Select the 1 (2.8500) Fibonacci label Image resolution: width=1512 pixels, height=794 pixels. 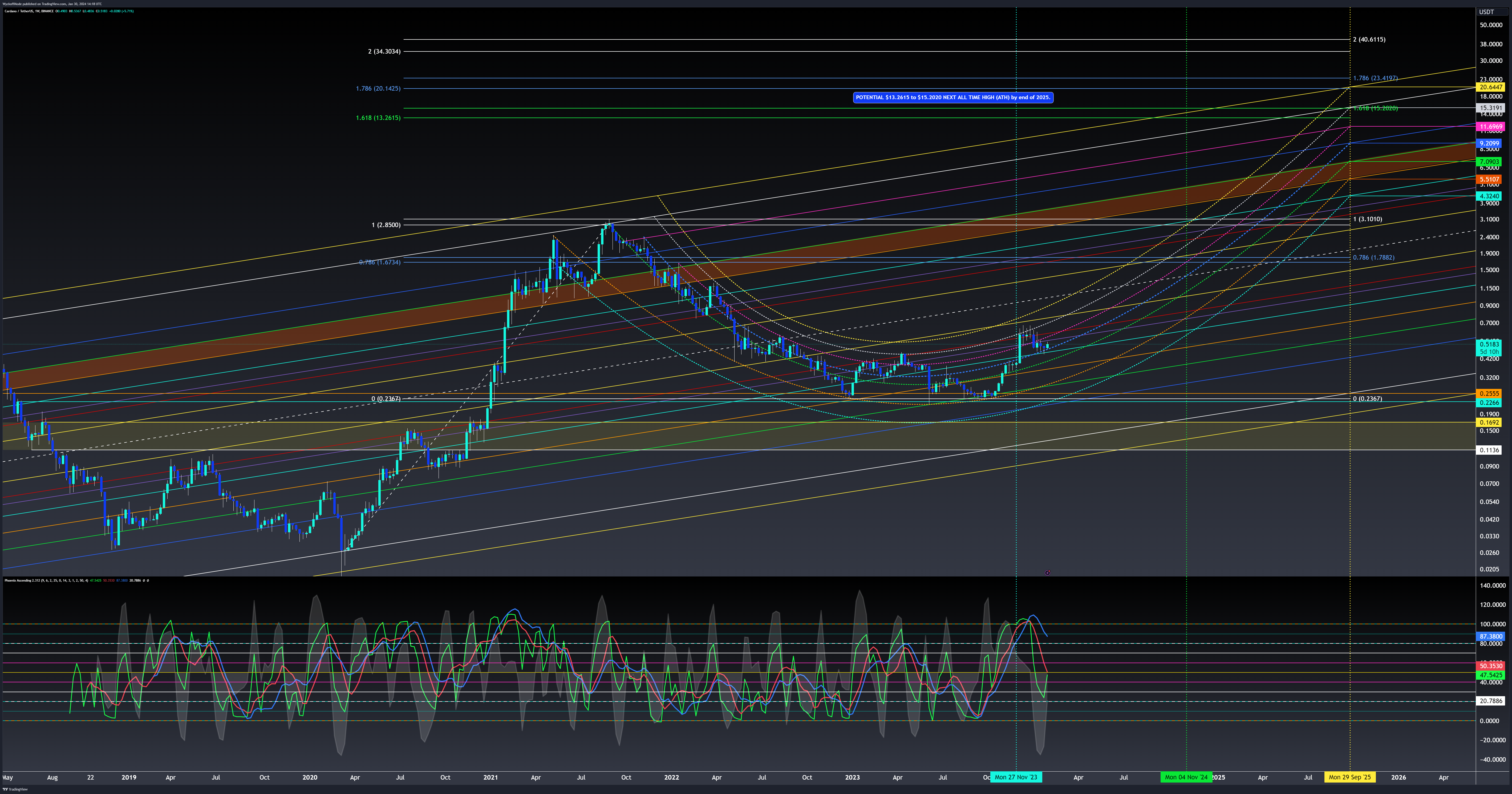click(x=386, y=225)
